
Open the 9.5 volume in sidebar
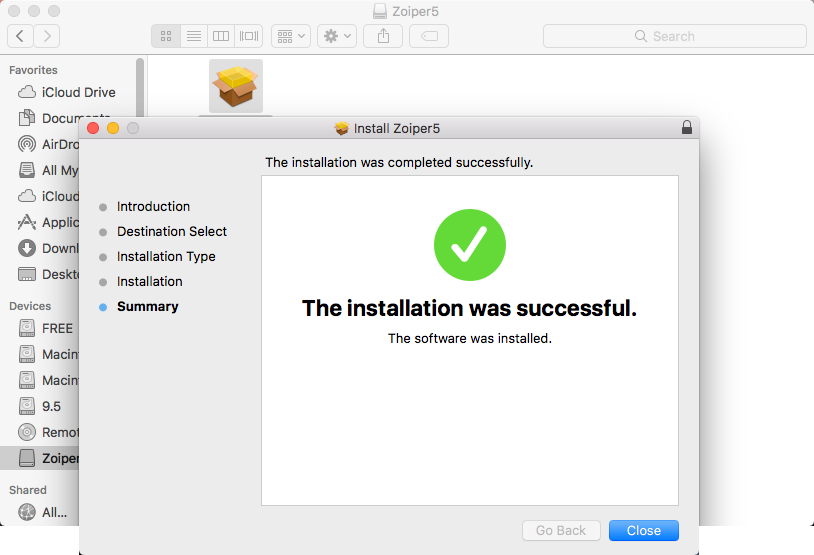tap(51, 406)
